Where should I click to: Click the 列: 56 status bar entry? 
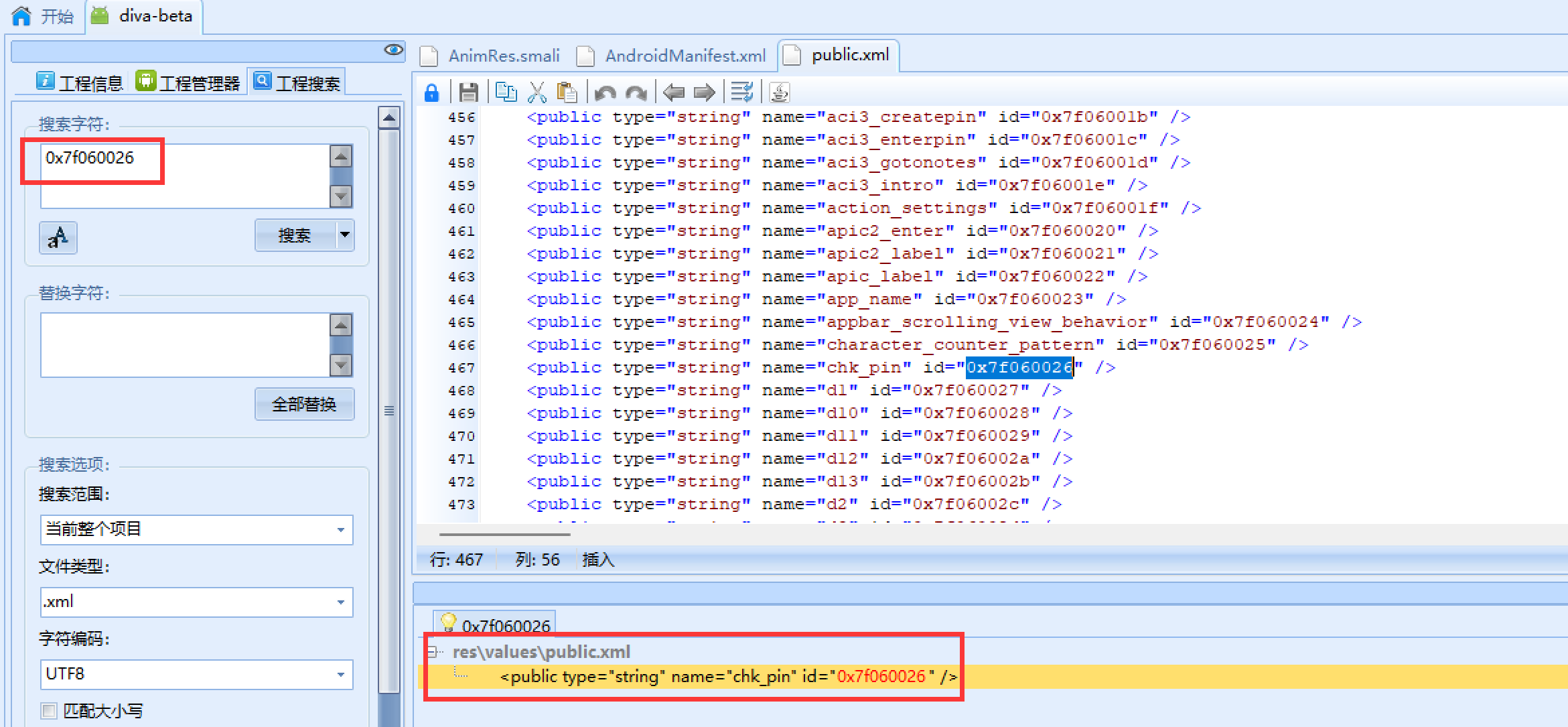point(537,559)
